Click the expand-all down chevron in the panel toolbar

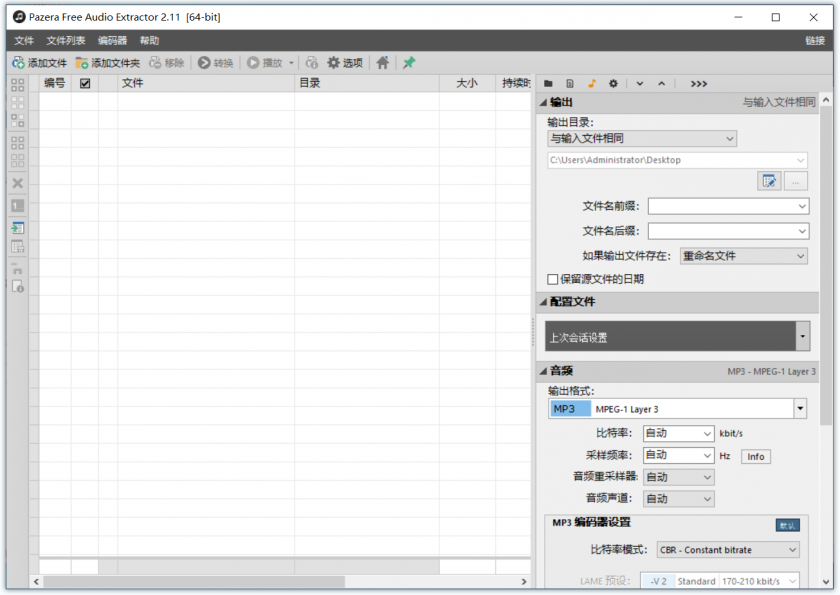coord(640,84)
